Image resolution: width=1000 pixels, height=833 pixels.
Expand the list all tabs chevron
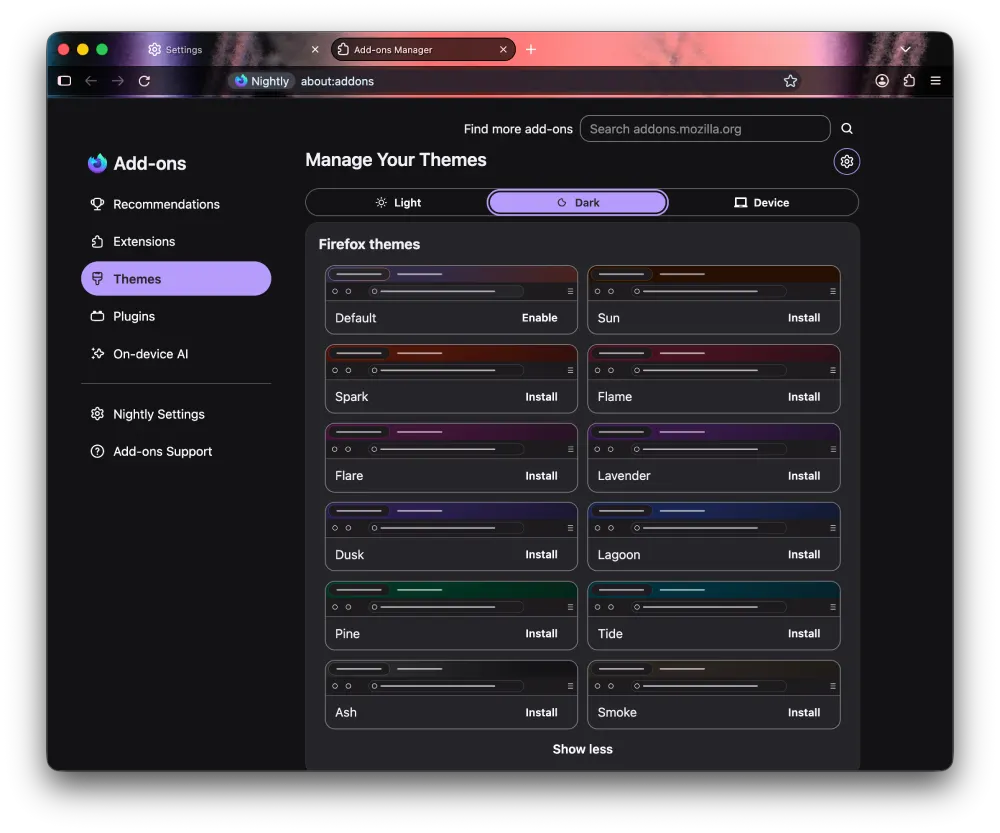point(906,49)
